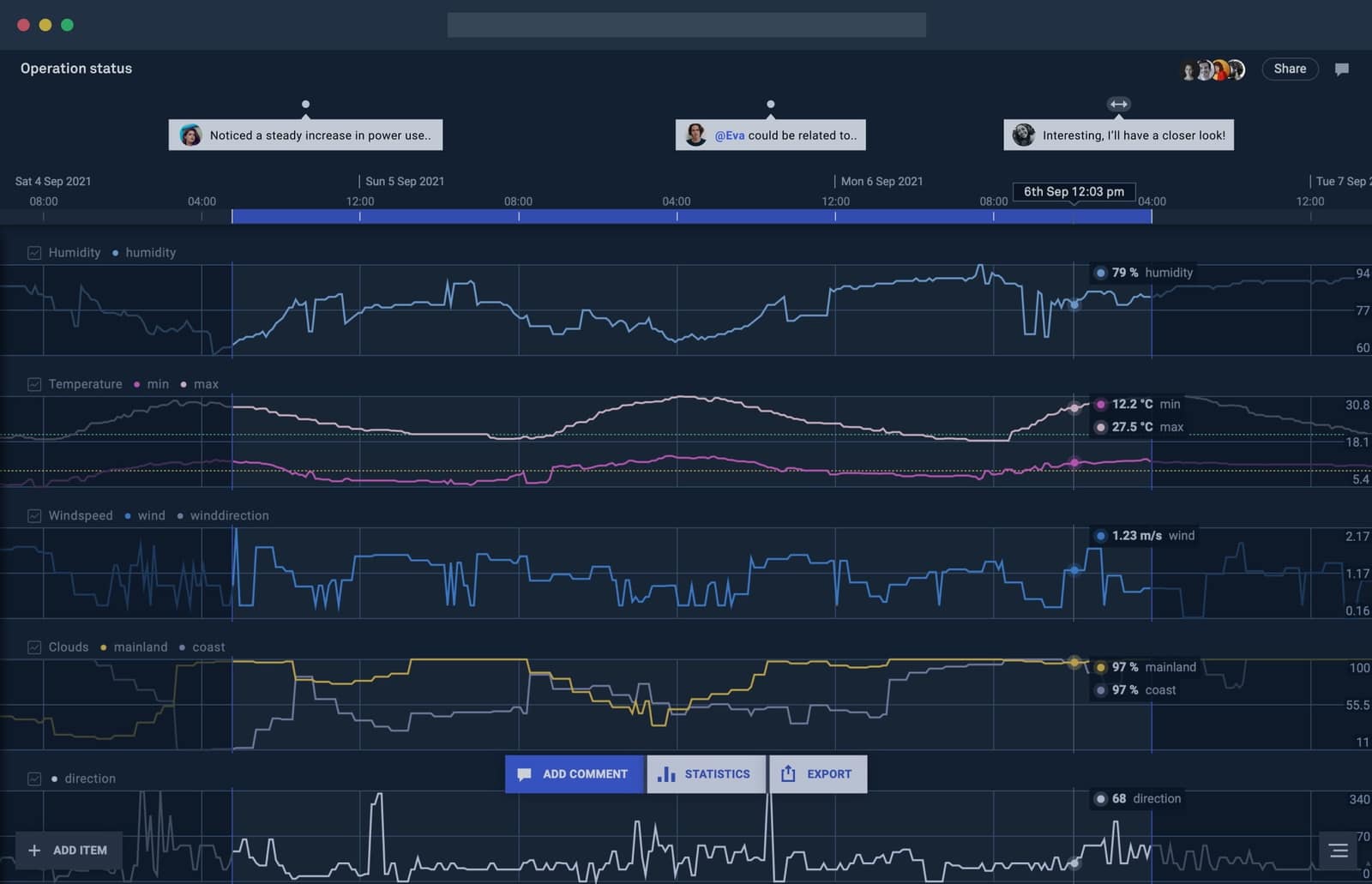1372x884 pixels.
Task: Open the comment 'Noticed a steady increase in power use..'
Action: point(305,135)
